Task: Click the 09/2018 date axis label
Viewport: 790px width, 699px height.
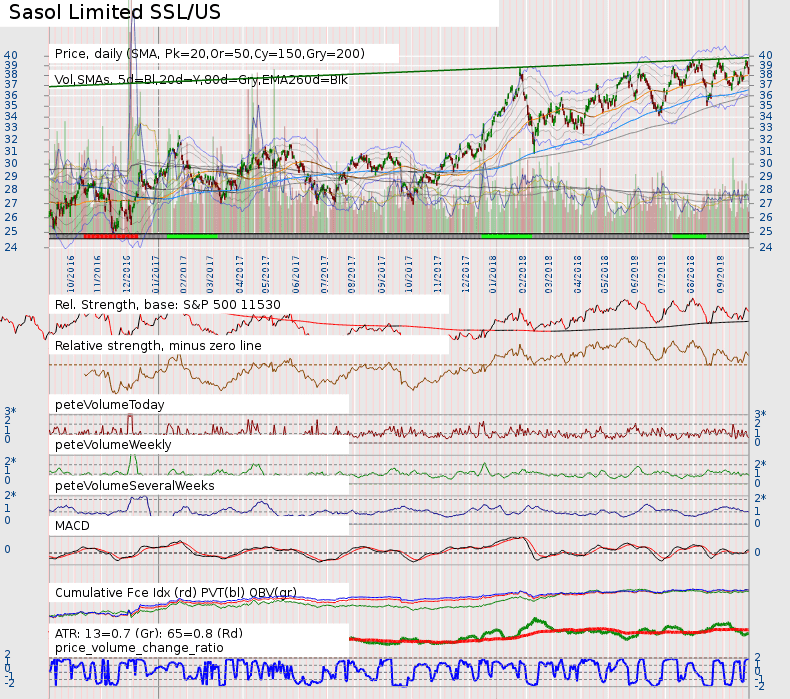Action: (720, 274)
